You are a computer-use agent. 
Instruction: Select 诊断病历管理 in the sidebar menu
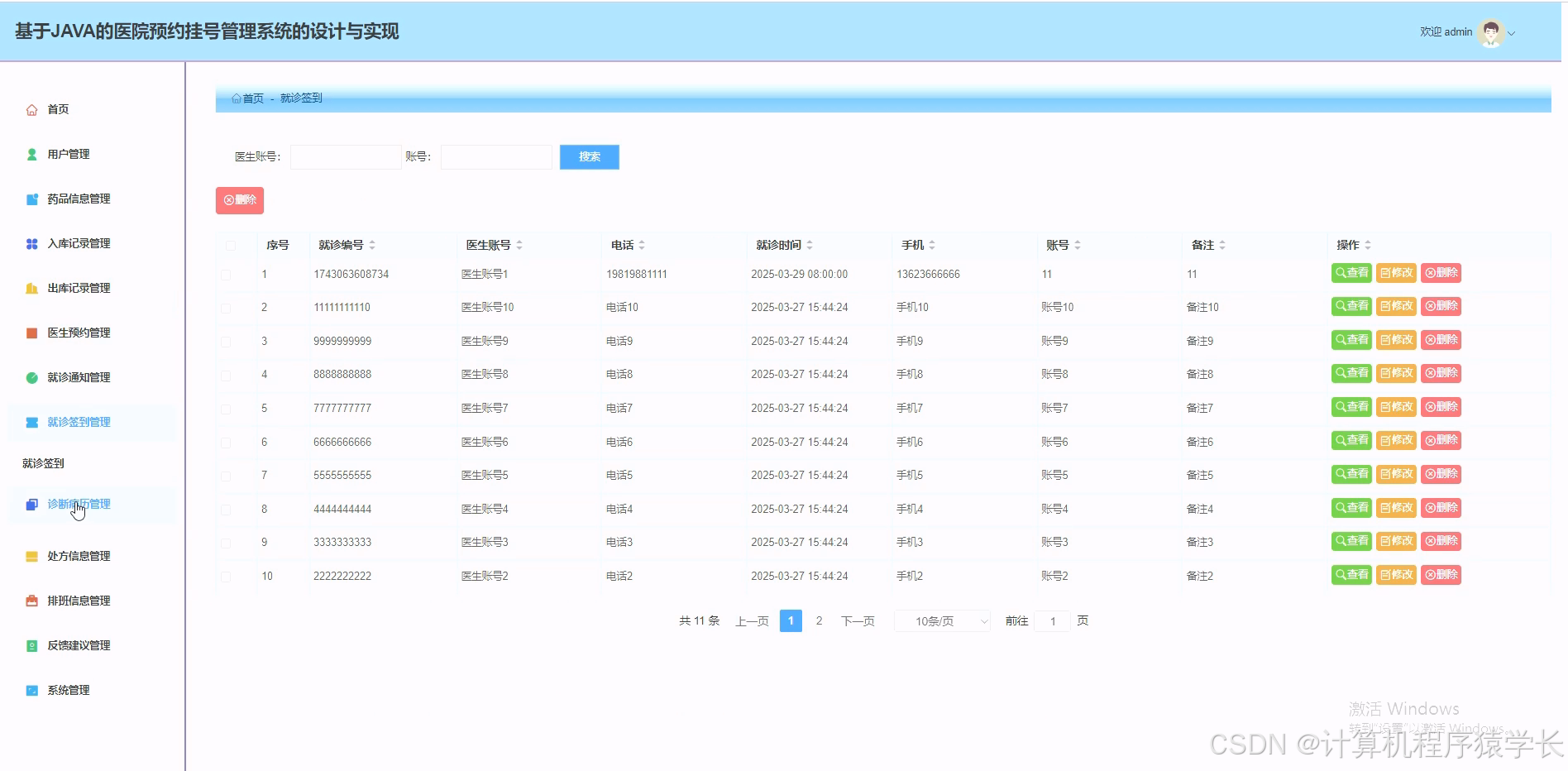(x=79, y=504)
